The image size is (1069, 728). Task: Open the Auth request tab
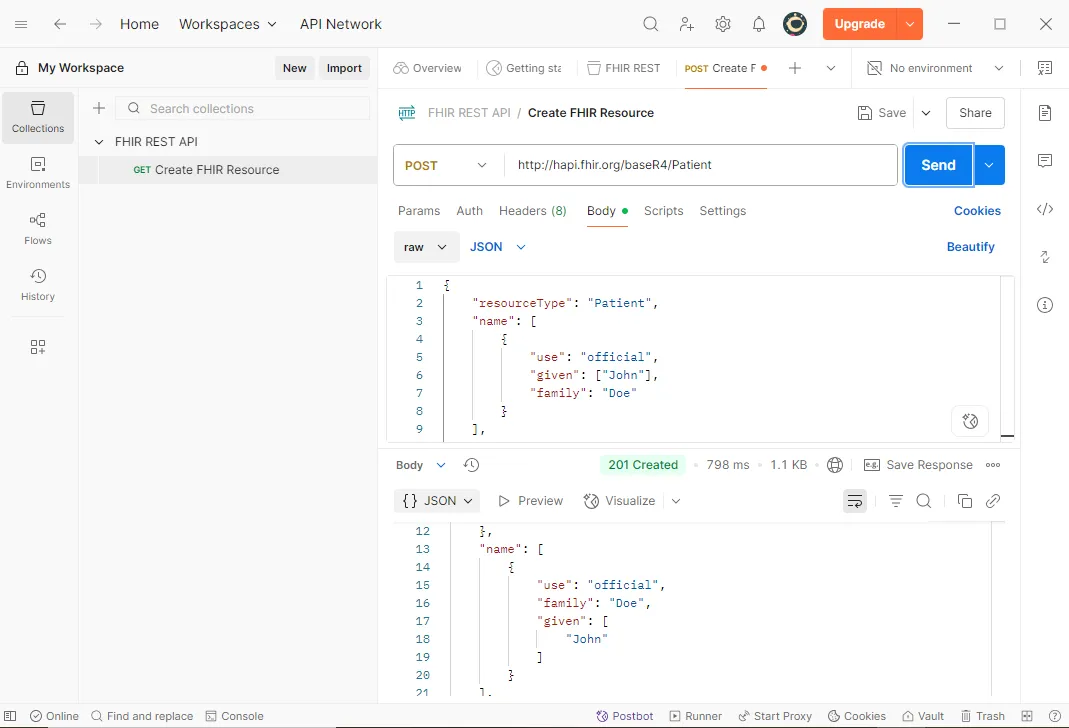[469, 211]
